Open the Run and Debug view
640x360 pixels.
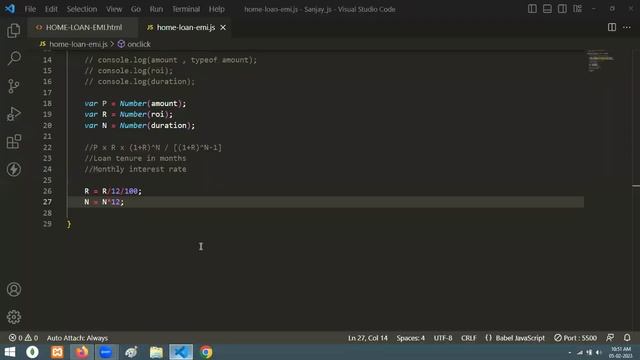[14, 114]
